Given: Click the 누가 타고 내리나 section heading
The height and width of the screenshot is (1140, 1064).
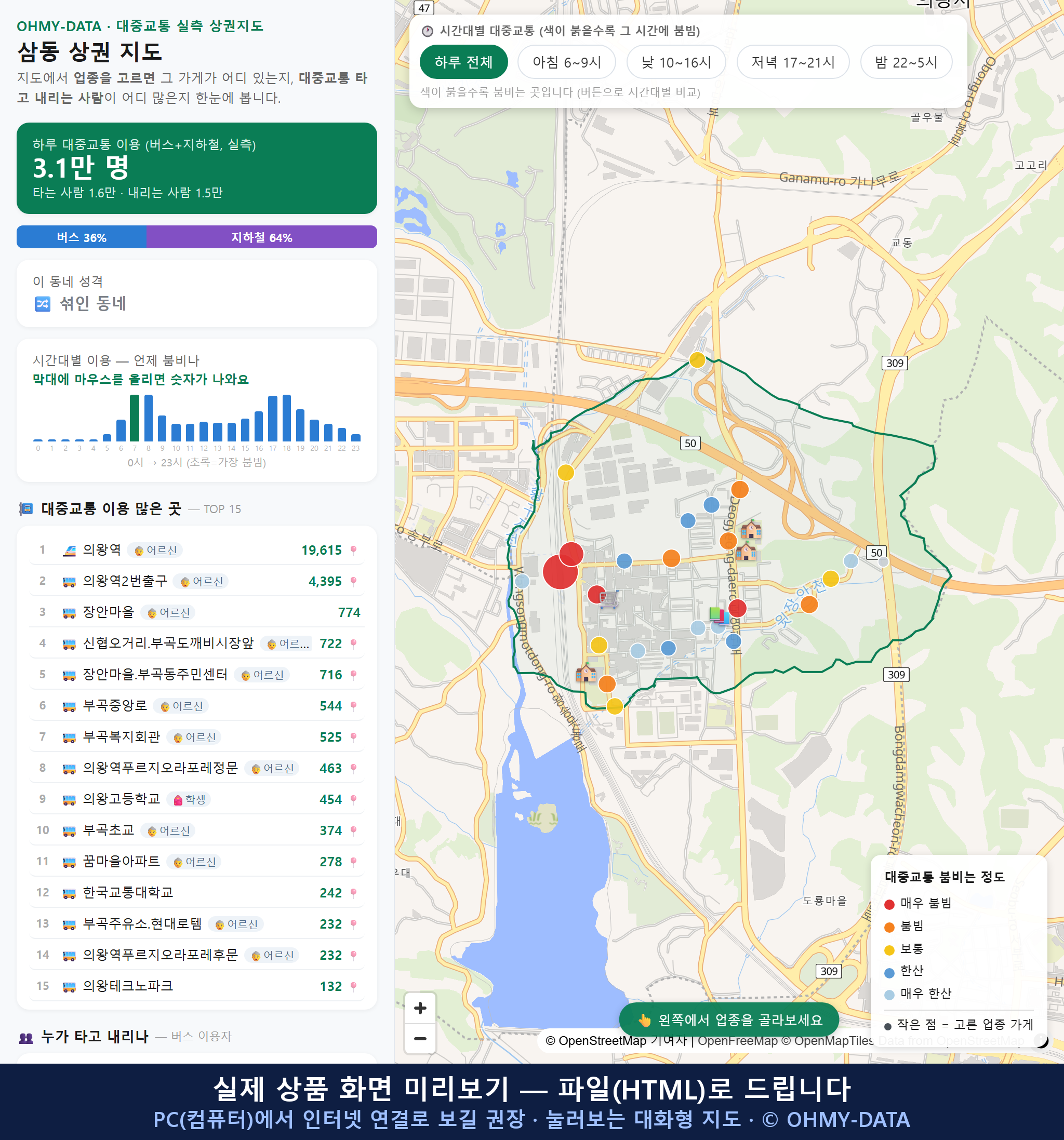Looking at the screenshot, I should coord(95,1037).
